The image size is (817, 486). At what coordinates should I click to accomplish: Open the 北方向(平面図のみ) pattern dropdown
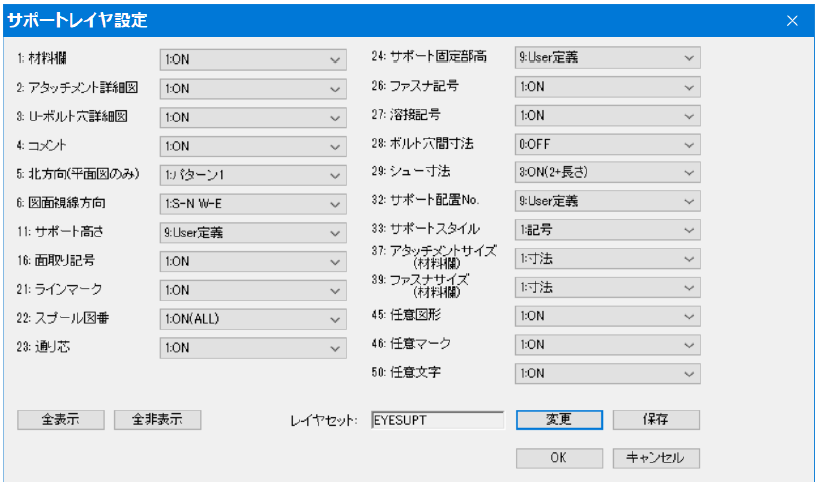point(253,175)
